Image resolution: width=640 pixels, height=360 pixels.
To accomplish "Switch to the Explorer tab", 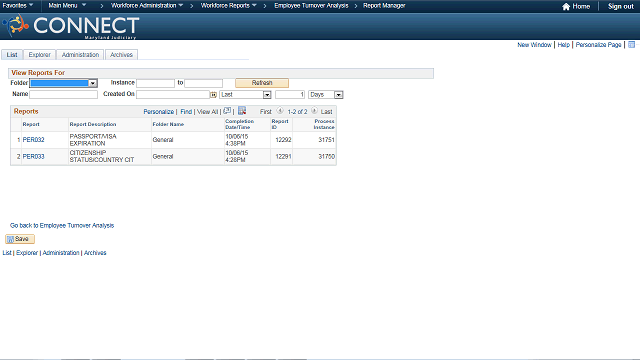I will click(x=40, y=55).
